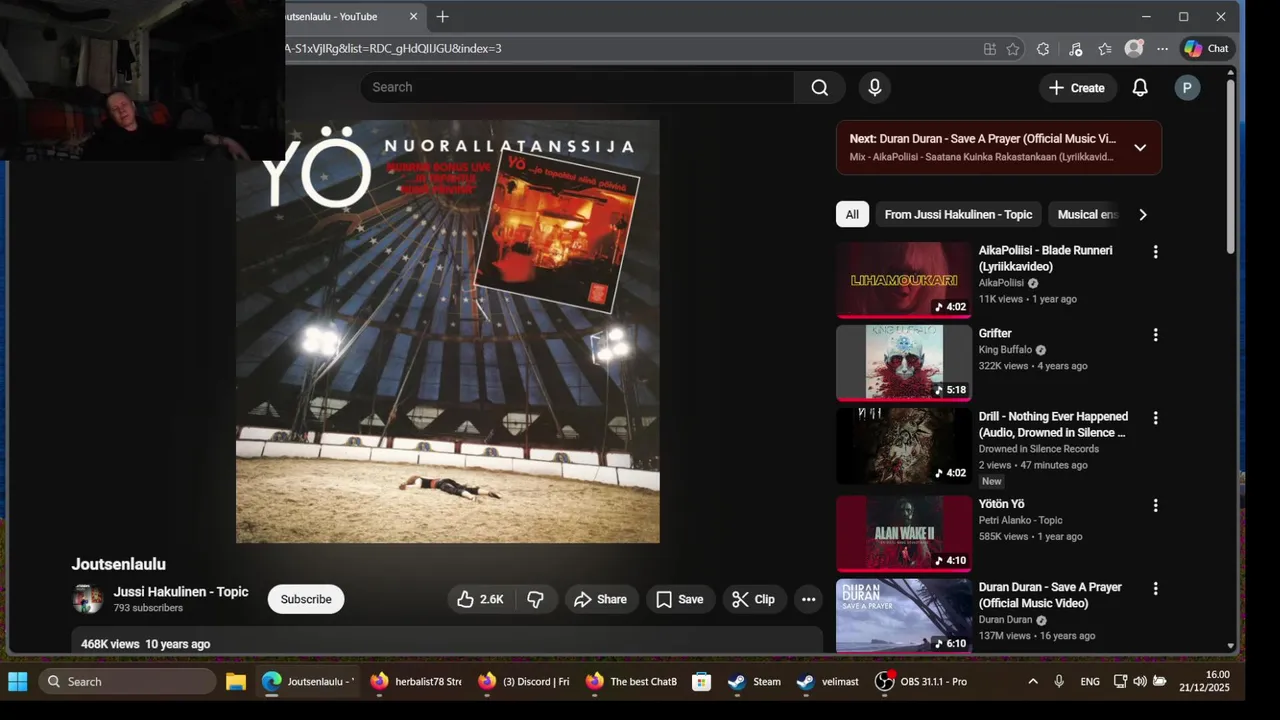Open the Grifter video thumbnail

904,363
